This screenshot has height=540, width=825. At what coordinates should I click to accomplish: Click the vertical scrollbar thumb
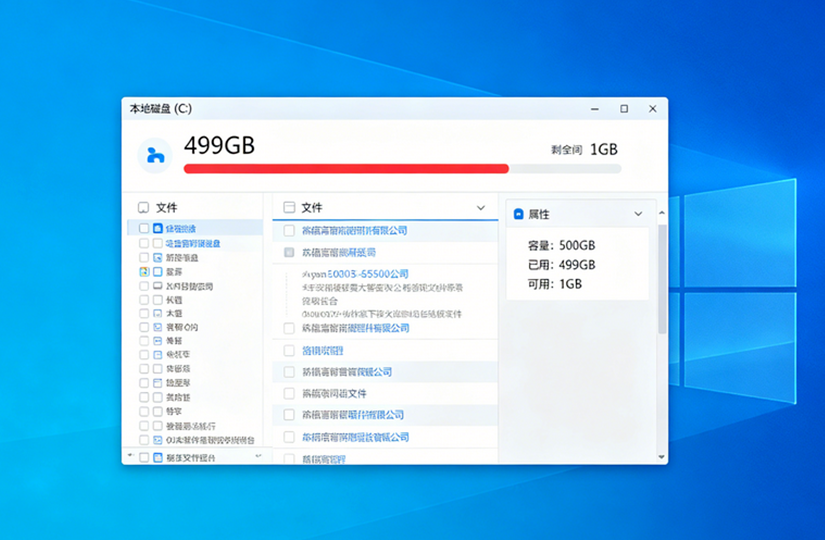[x=662, y=279]
